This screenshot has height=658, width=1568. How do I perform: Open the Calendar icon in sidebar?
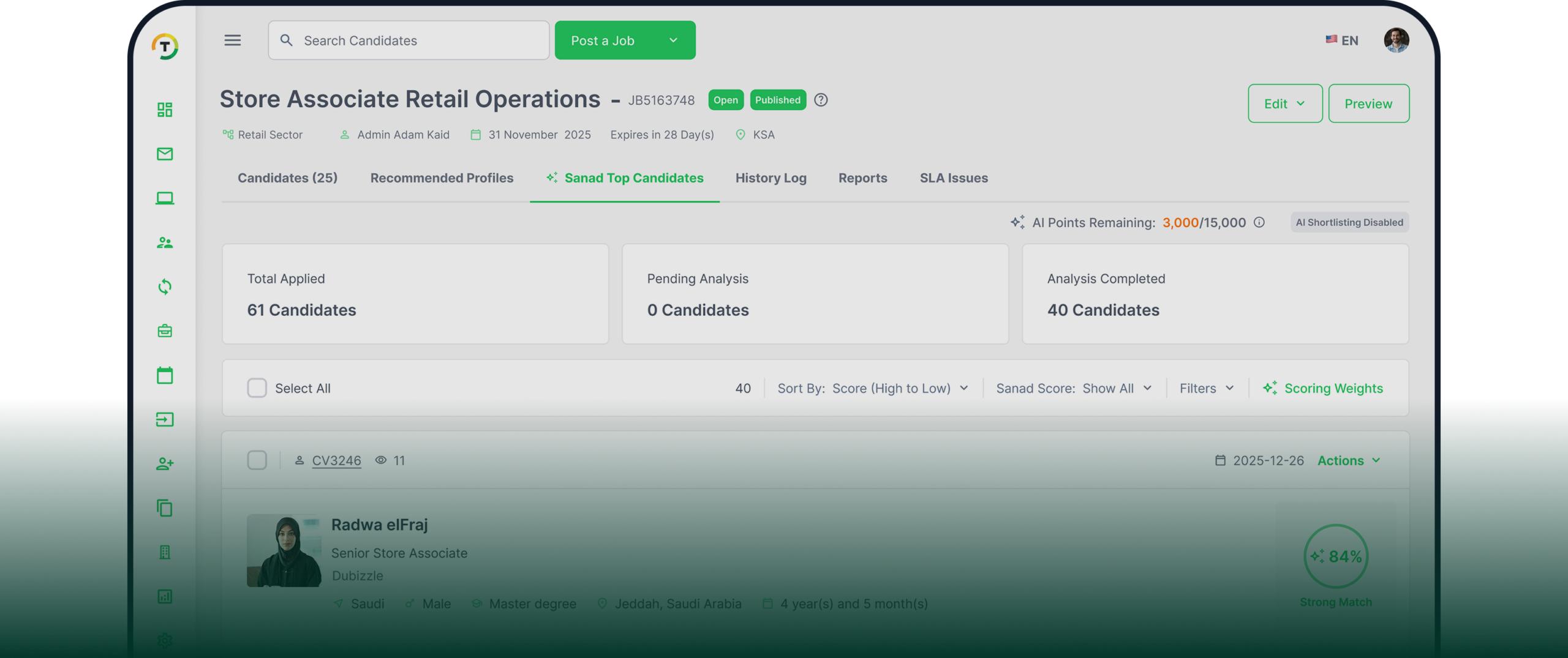[164, 375]
